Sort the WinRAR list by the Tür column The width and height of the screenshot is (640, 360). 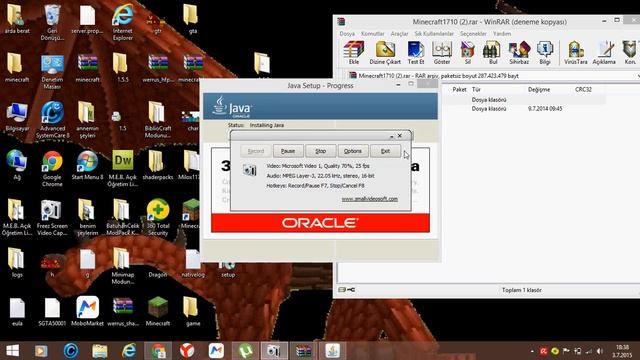[x=476, y=89]
